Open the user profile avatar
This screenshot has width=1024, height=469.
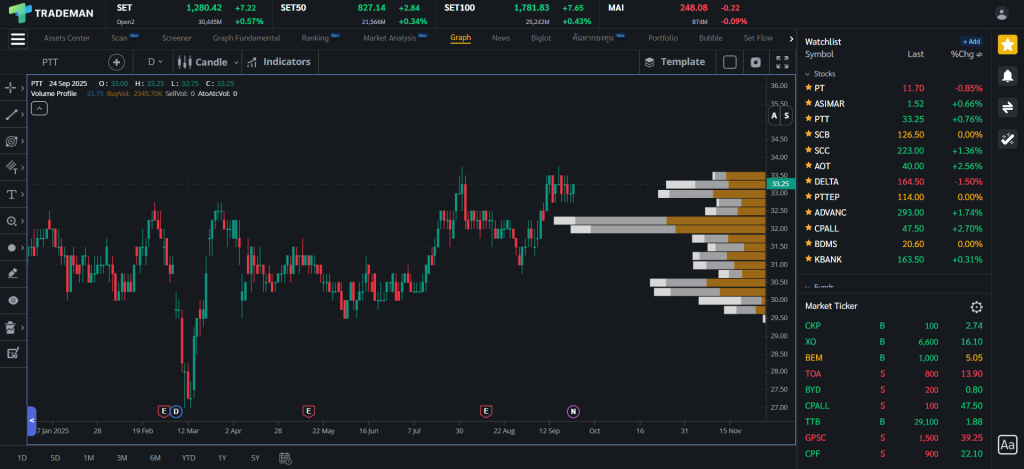point(1001,13)
